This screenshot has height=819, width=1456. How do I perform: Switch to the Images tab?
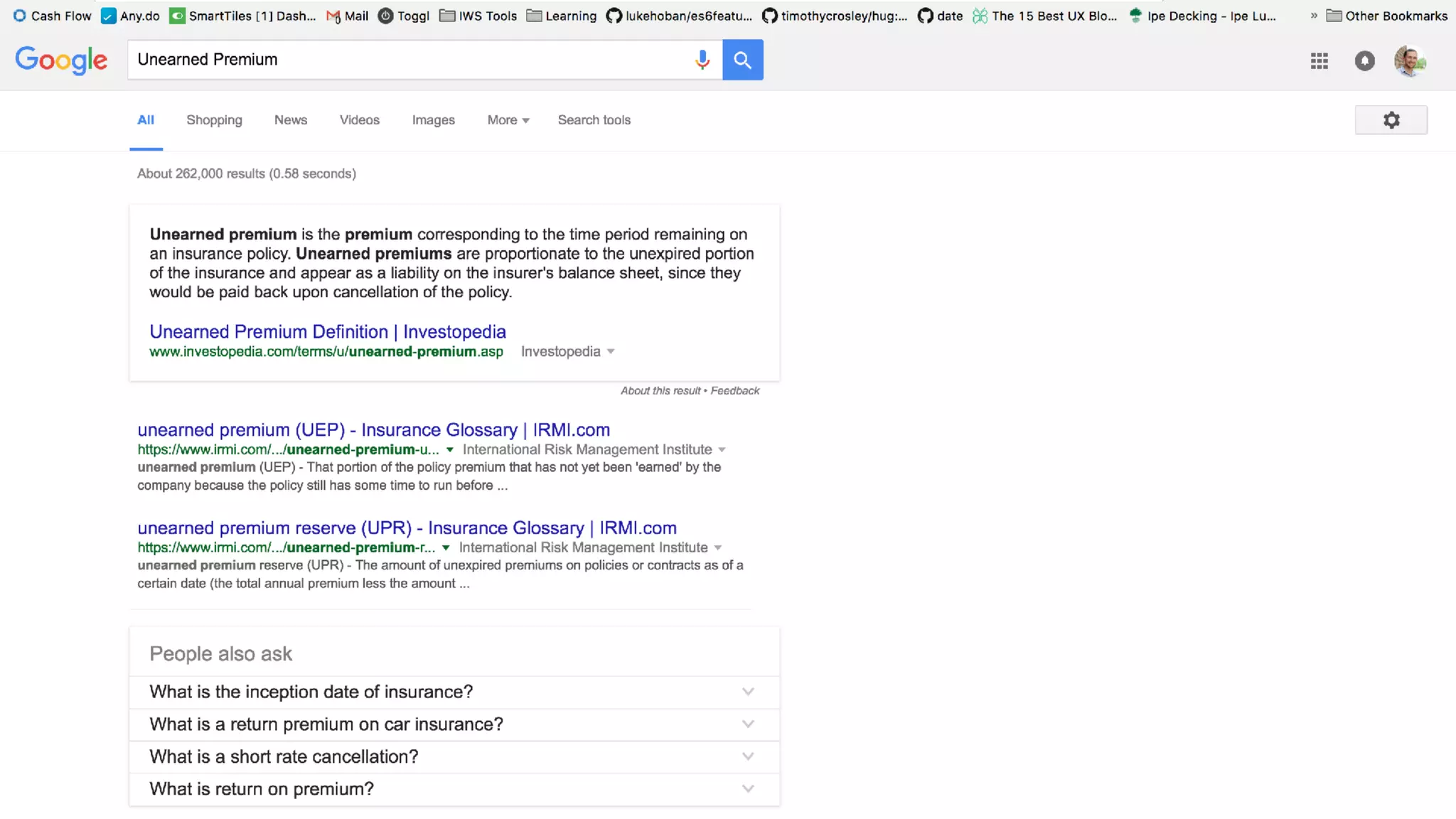click(433, 120)
